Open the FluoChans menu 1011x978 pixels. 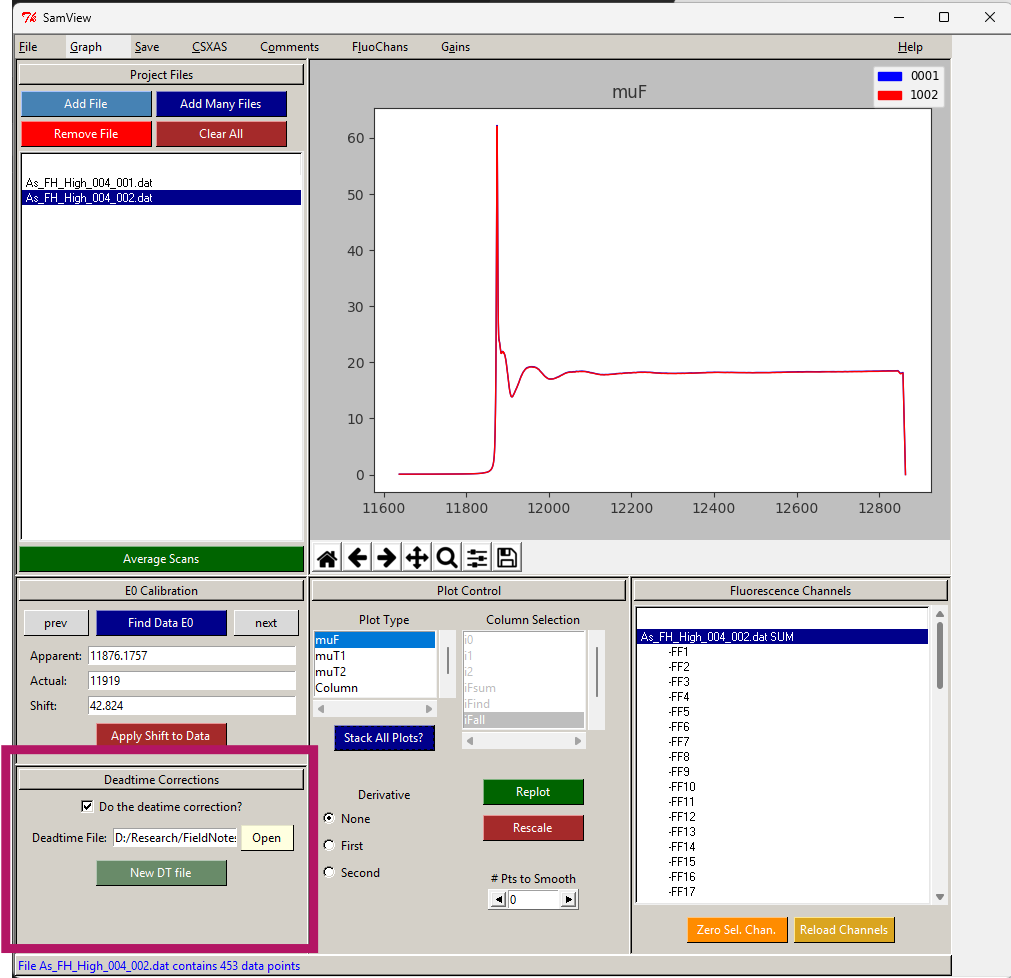click(379, 47)
